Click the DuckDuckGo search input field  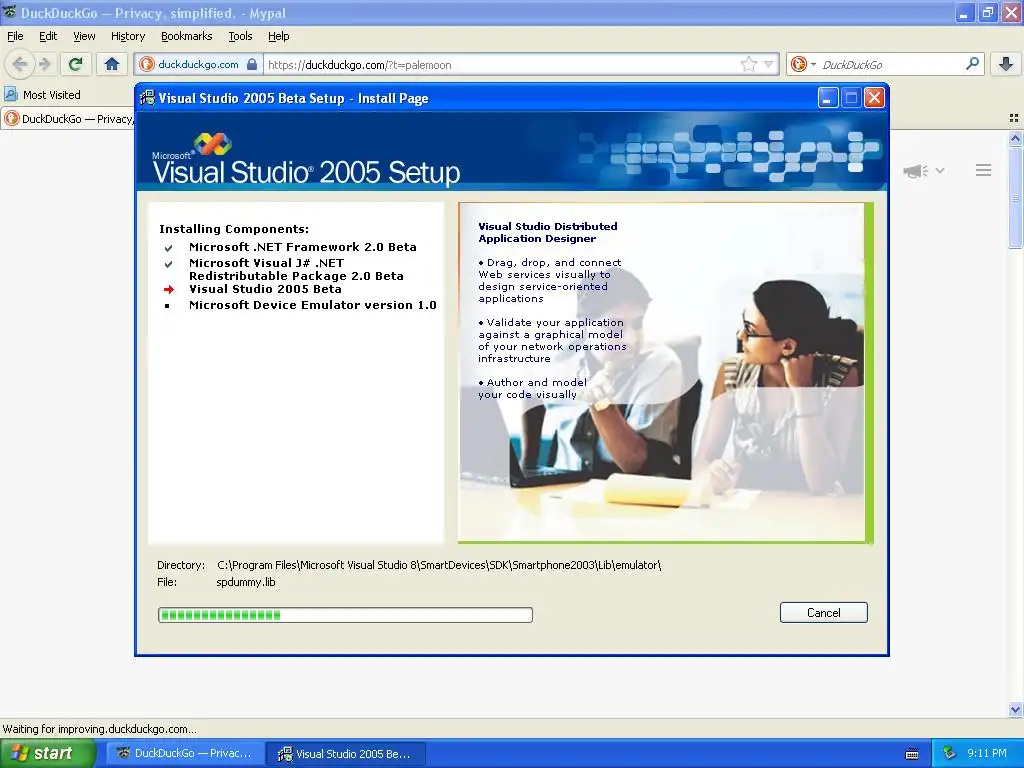click(891, 65)
